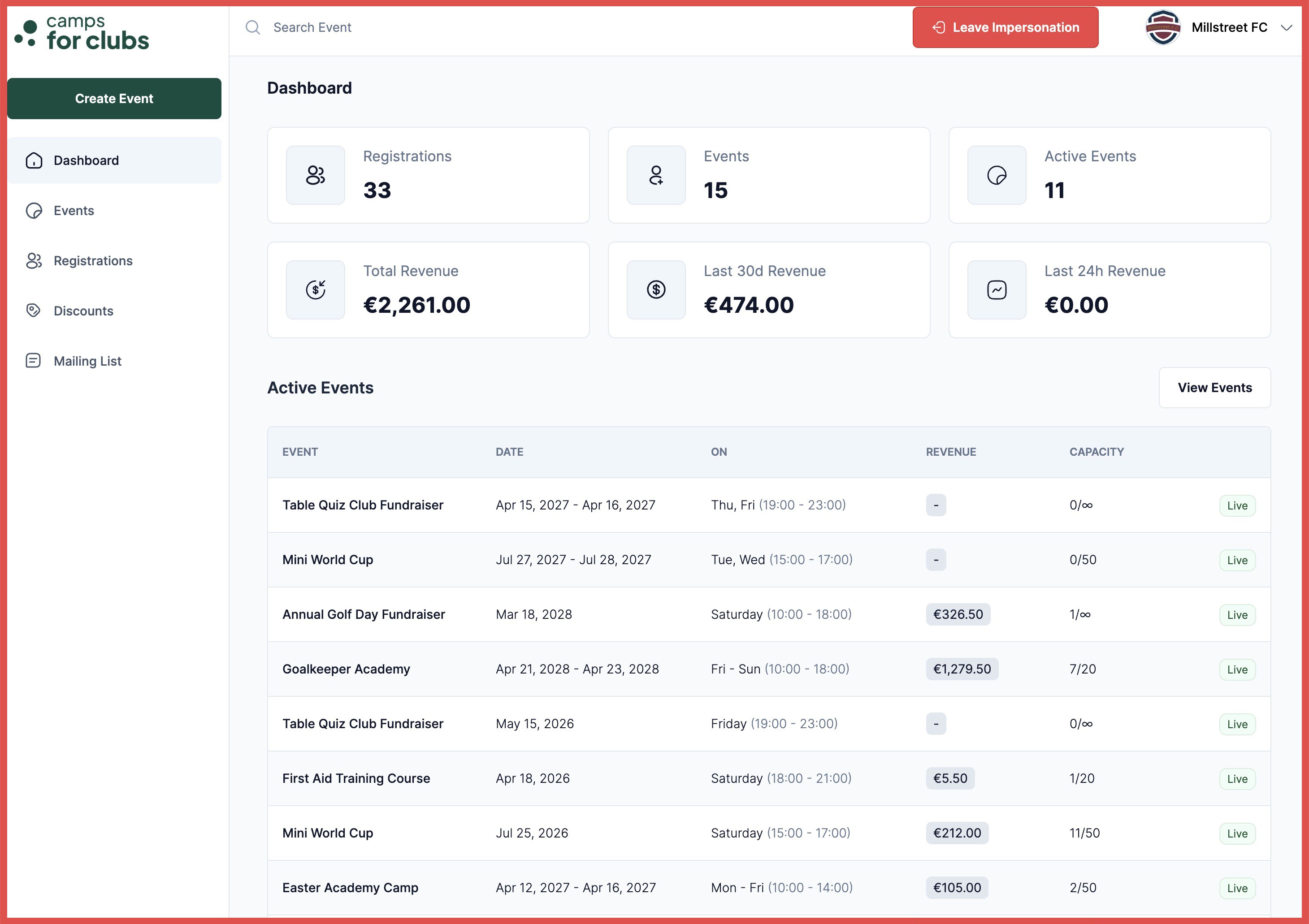Screen dimensions: 1309x924
Task: Click the Registrations stat card icon
Action: click(x=315, y=175)
